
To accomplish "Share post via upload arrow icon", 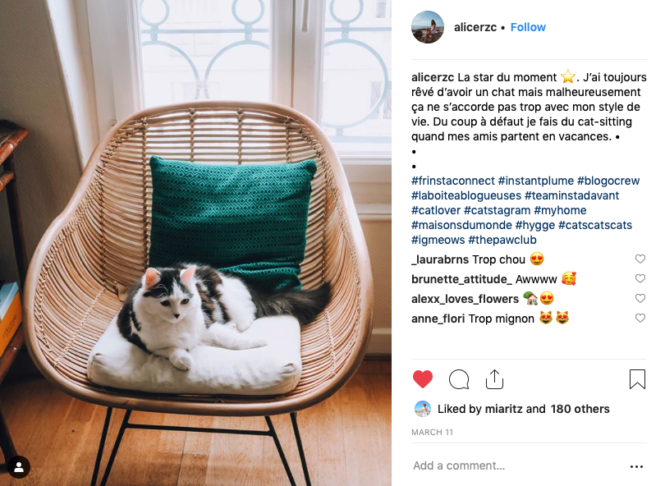I will (x=495, y=379).
